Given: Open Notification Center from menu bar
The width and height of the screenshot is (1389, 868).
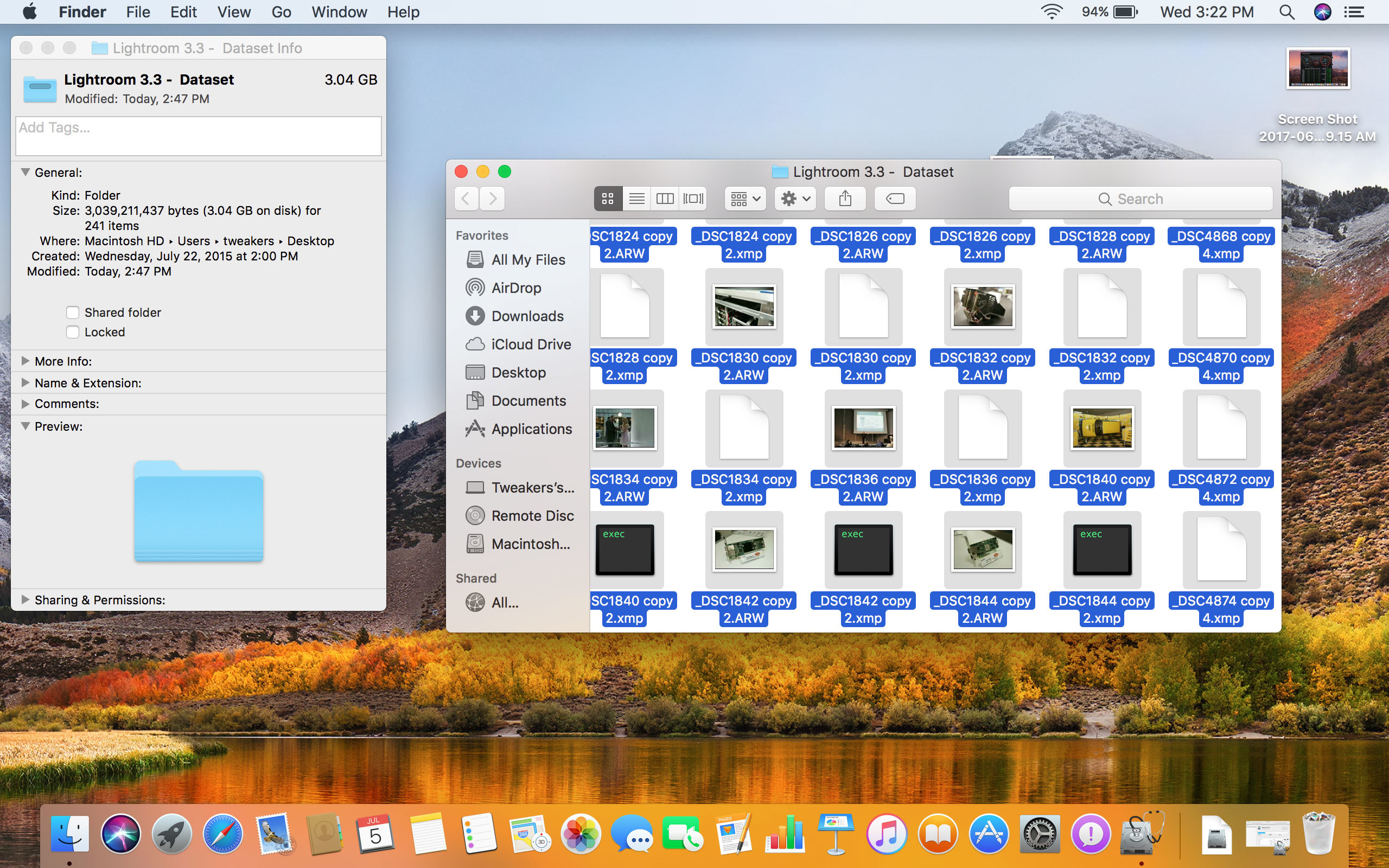Looking at the screenshot, I should point(1355,11).
